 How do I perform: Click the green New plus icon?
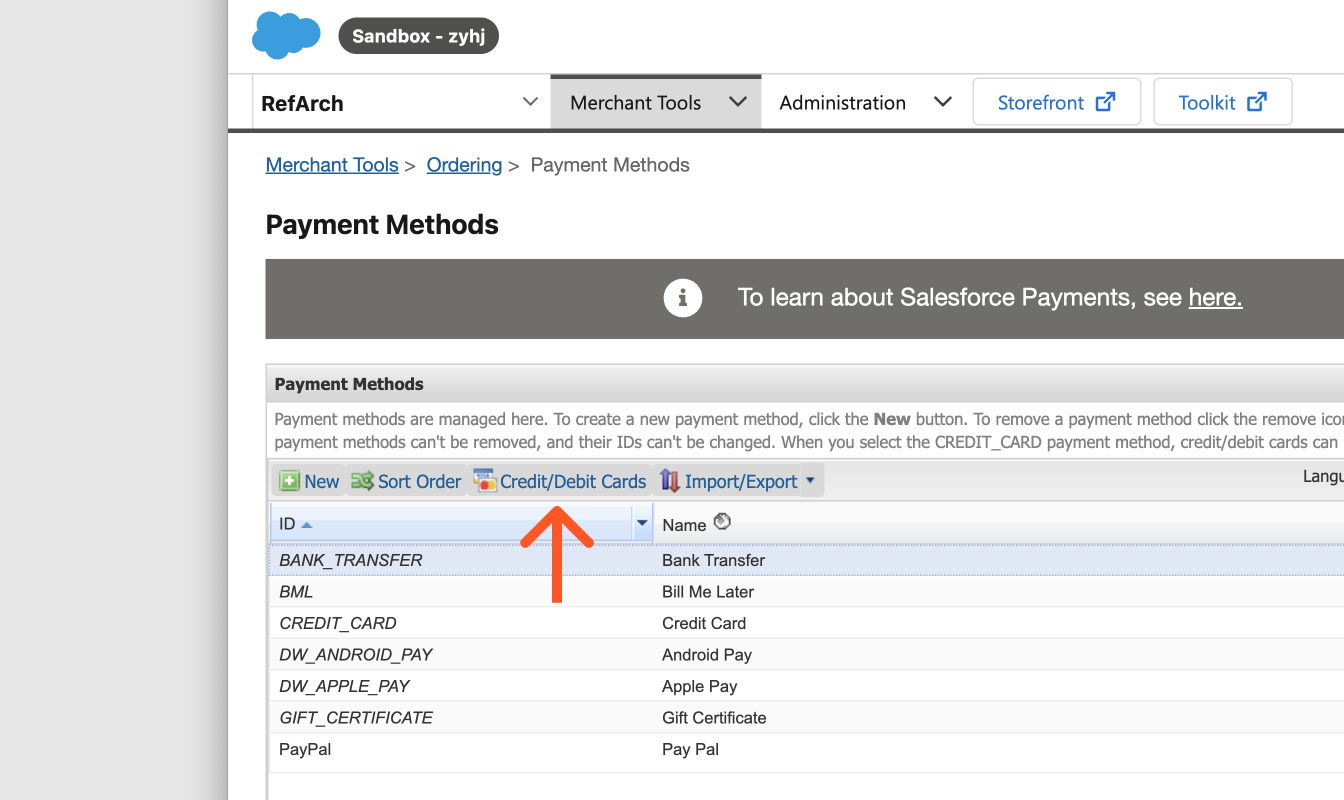tap(289, 481)
